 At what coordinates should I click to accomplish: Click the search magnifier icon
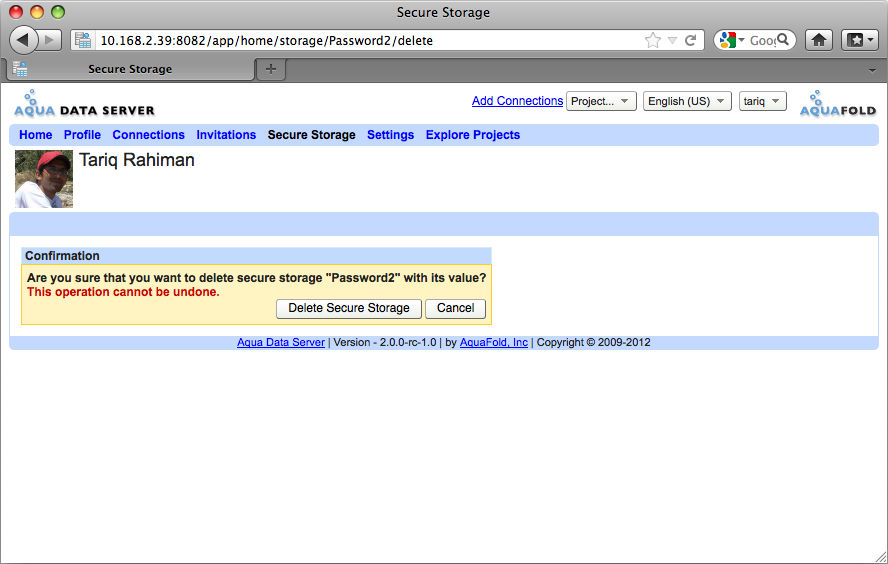pyautogui.click(x=783, y=40)
